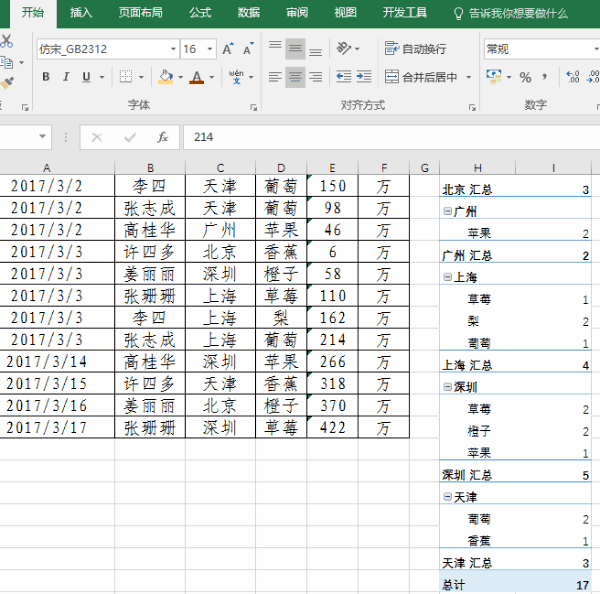
Task: Click the insert function fx icon
Action: point(162,137)
